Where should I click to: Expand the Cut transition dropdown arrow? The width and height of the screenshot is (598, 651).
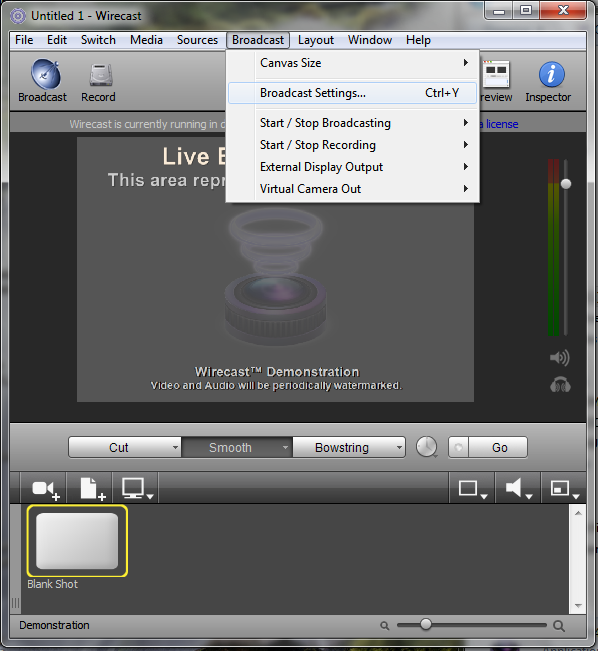pos(175,448)
